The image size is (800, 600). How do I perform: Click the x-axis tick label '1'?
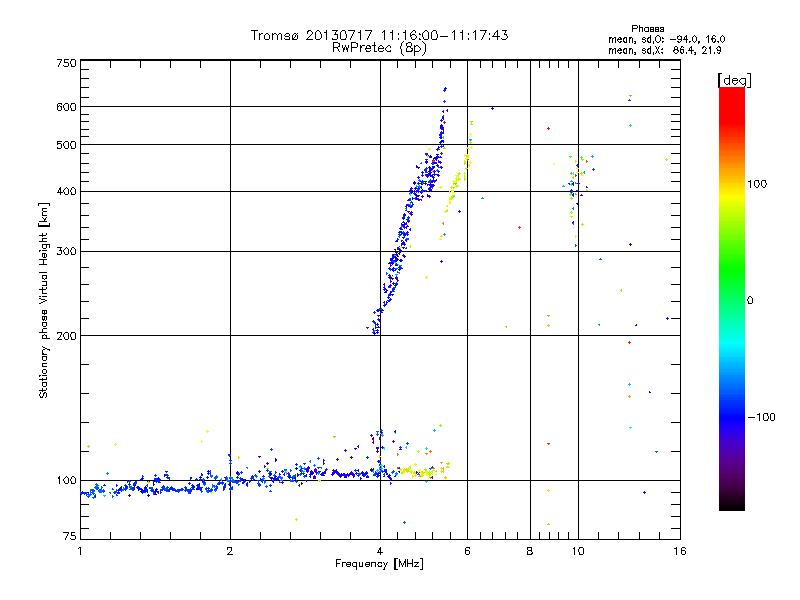(x=80, y=551)
